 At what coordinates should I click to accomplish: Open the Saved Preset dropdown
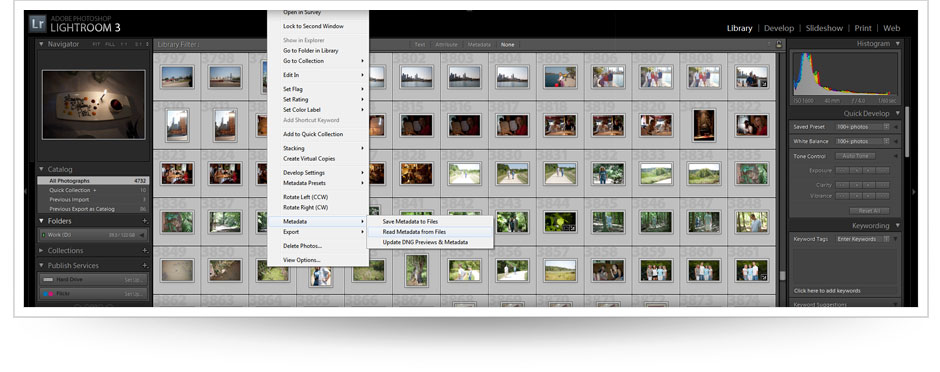pos(863,127)
